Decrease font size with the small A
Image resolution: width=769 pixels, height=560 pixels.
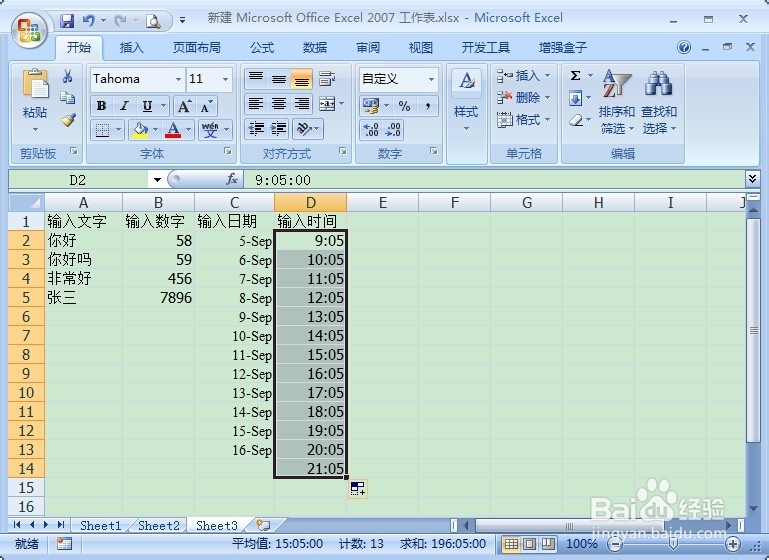tap(206, 106)
